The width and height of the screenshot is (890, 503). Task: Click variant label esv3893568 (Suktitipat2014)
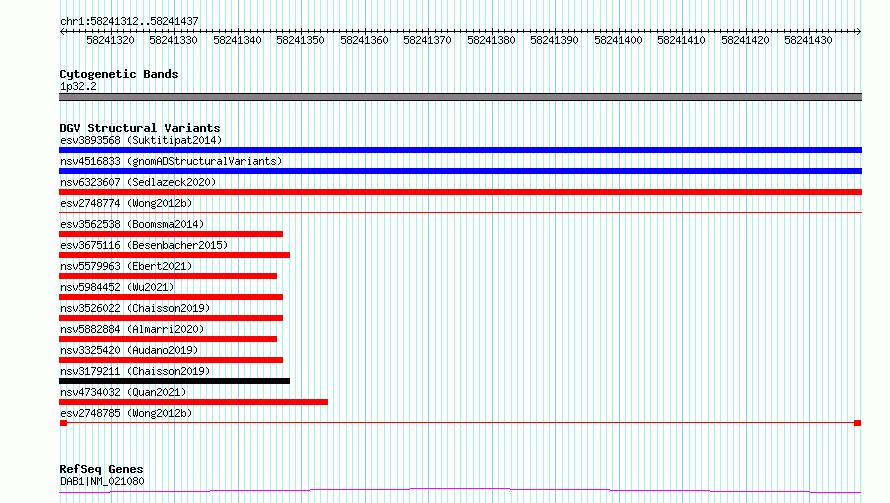click(141, 140)
